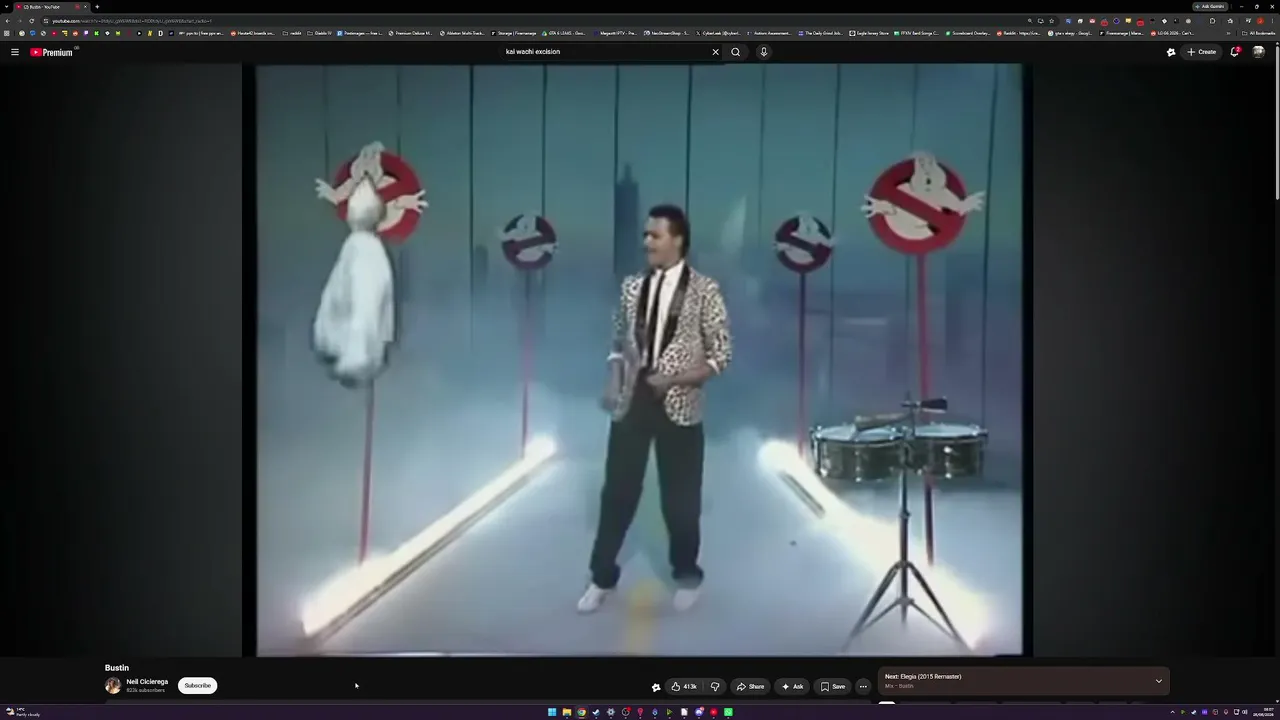Open the Ask button below the video
The width and height of the screenshot is (1280, 720).
click(792, 687)
